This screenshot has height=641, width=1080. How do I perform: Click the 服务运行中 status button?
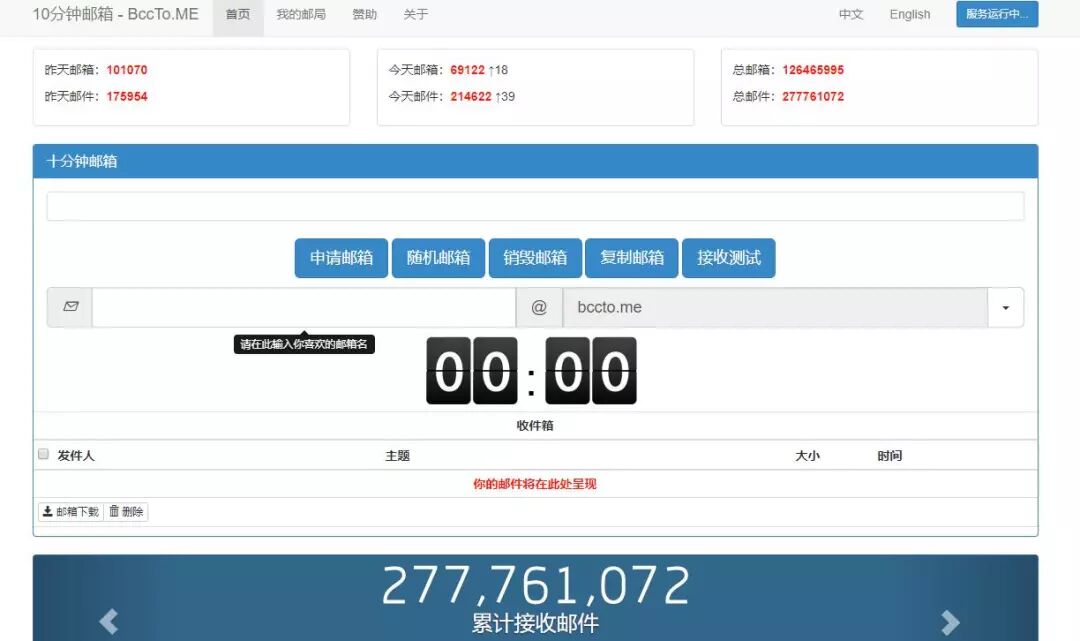click(996, 14)
